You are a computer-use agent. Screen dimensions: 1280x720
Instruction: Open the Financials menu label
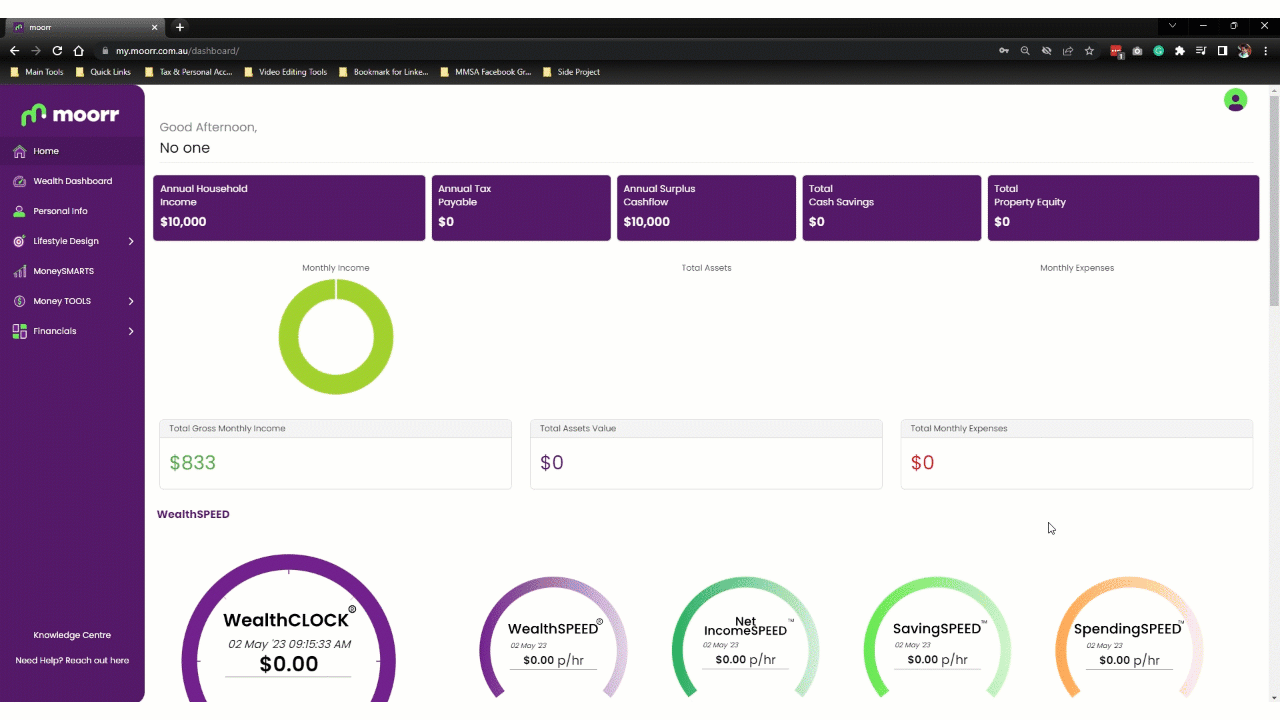pos(55,331)
